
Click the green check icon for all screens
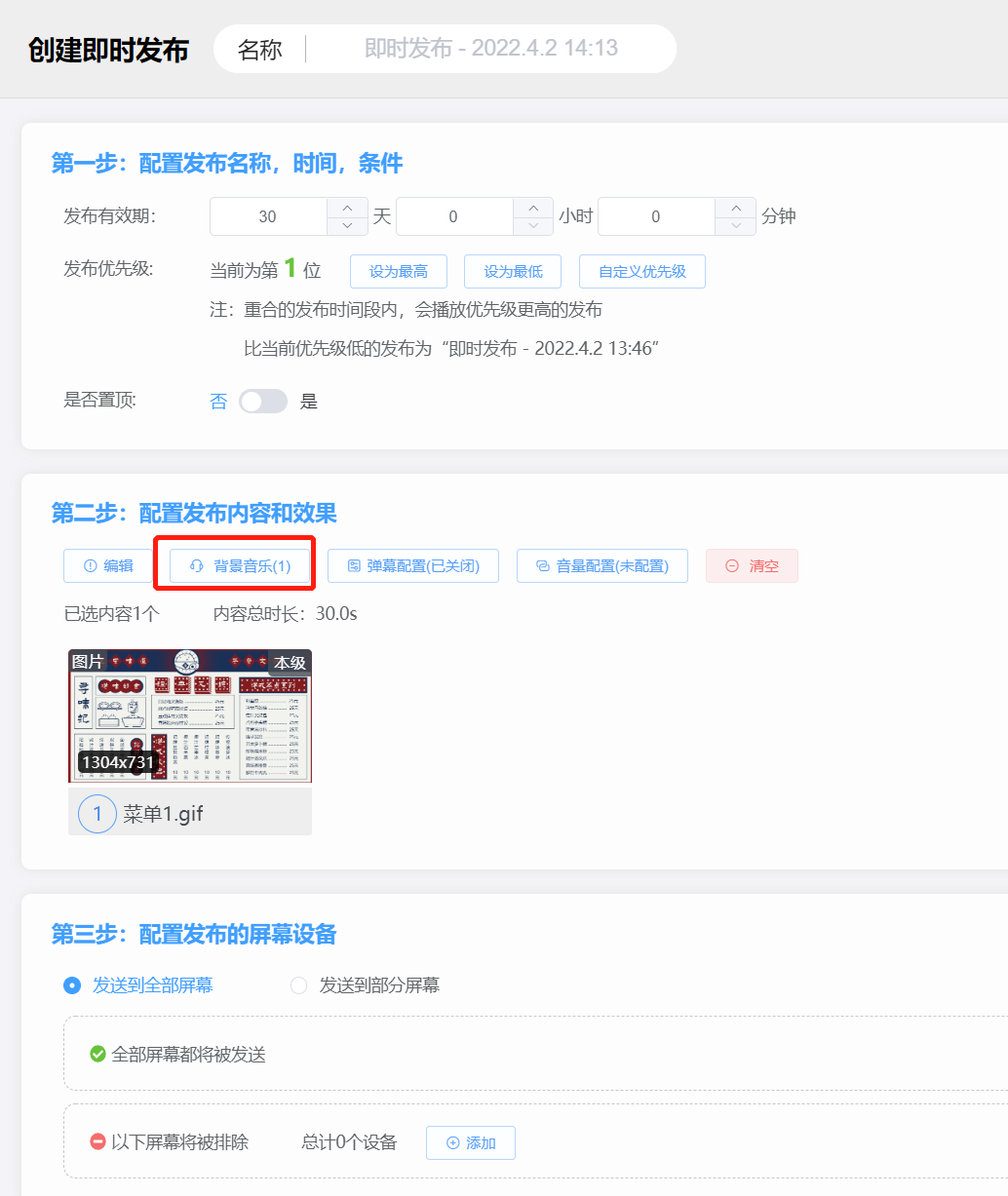click(x=97, y=1054)
